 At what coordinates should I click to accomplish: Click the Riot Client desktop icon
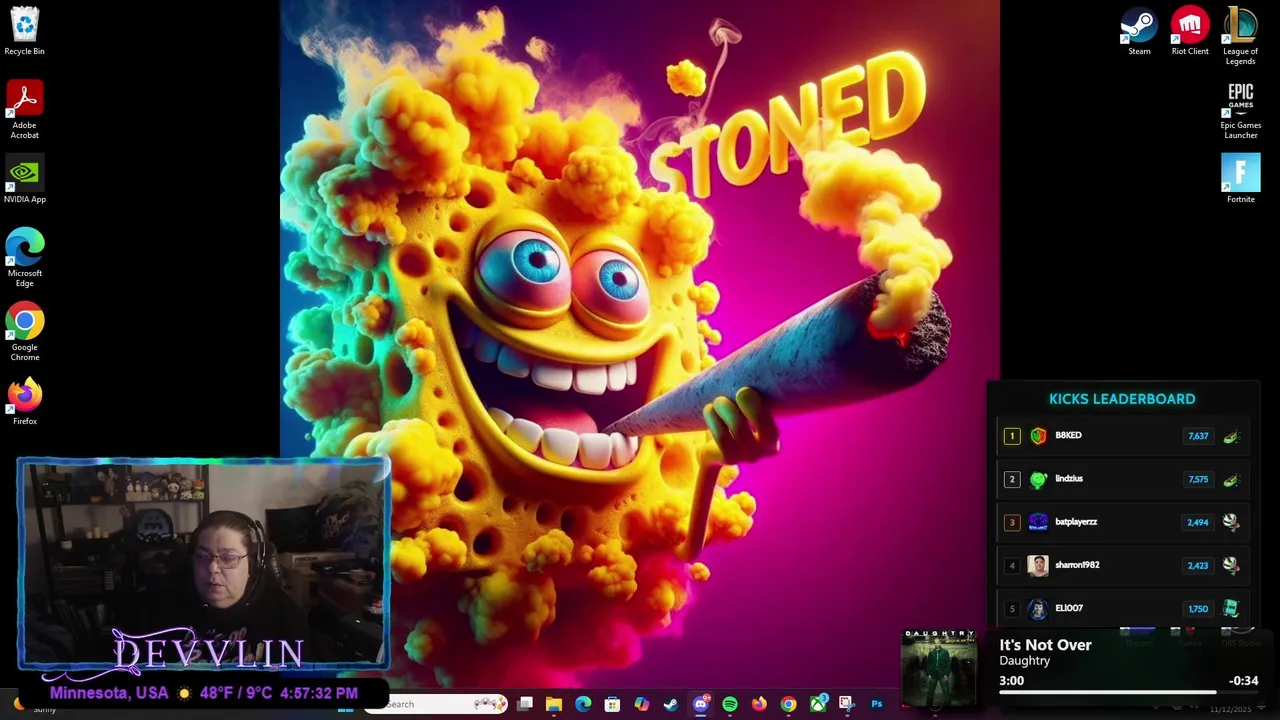click(1190, 30)
